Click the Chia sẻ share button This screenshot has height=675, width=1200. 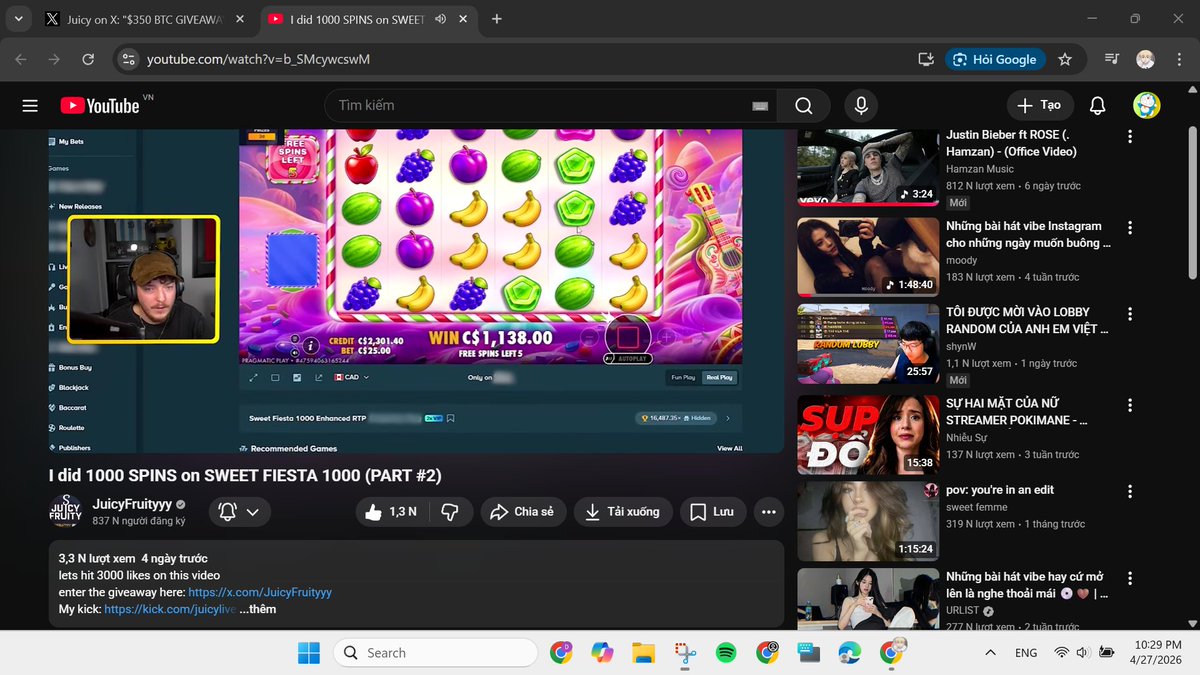pyautogui.click(x=524, y=511)
